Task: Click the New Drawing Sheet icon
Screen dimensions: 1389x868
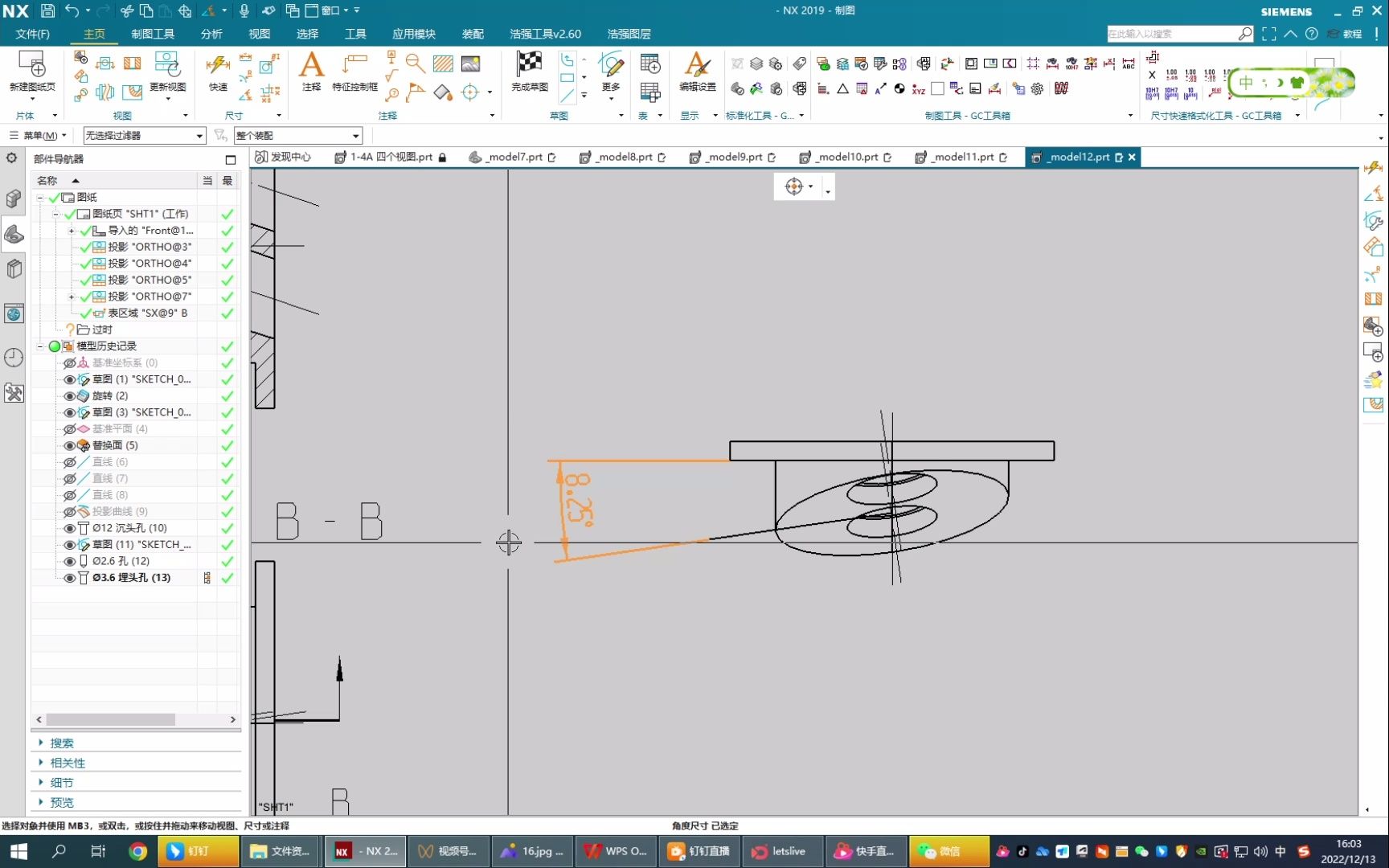Action: click(x=32, y=64)
